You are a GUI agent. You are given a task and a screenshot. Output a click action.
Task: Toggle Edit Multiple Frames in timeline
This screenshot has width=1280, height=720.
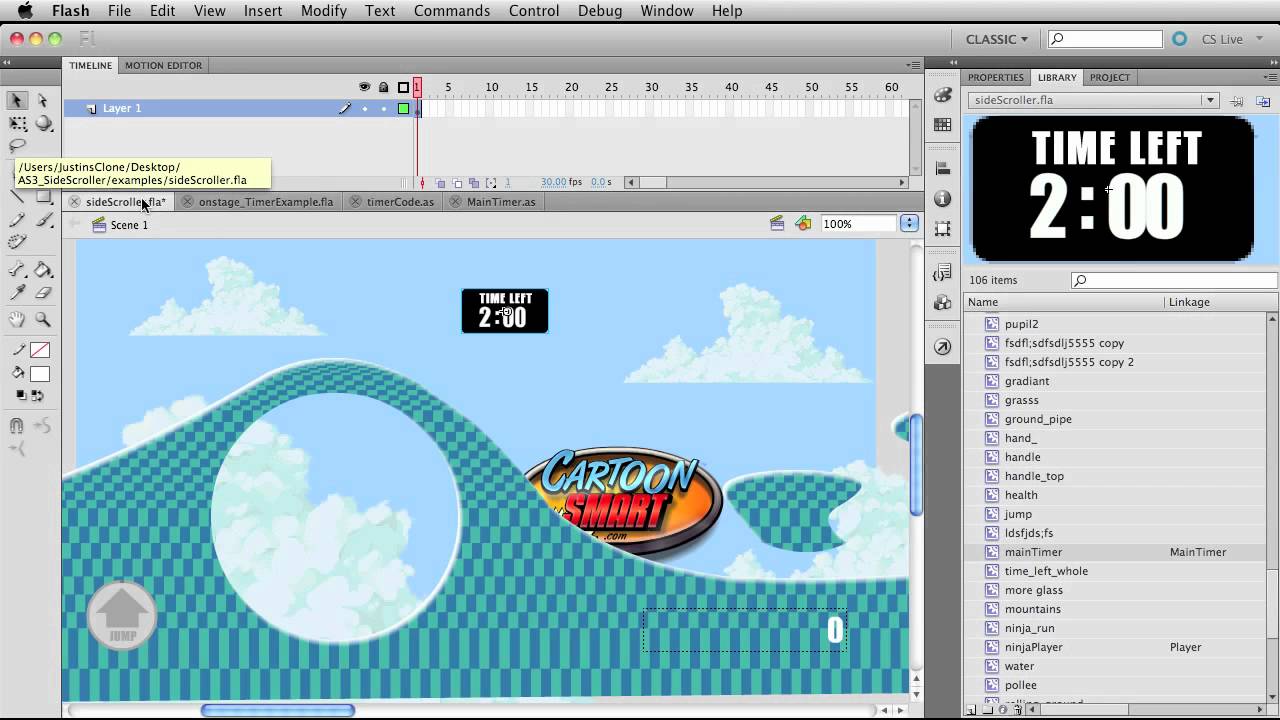(474, 183)
